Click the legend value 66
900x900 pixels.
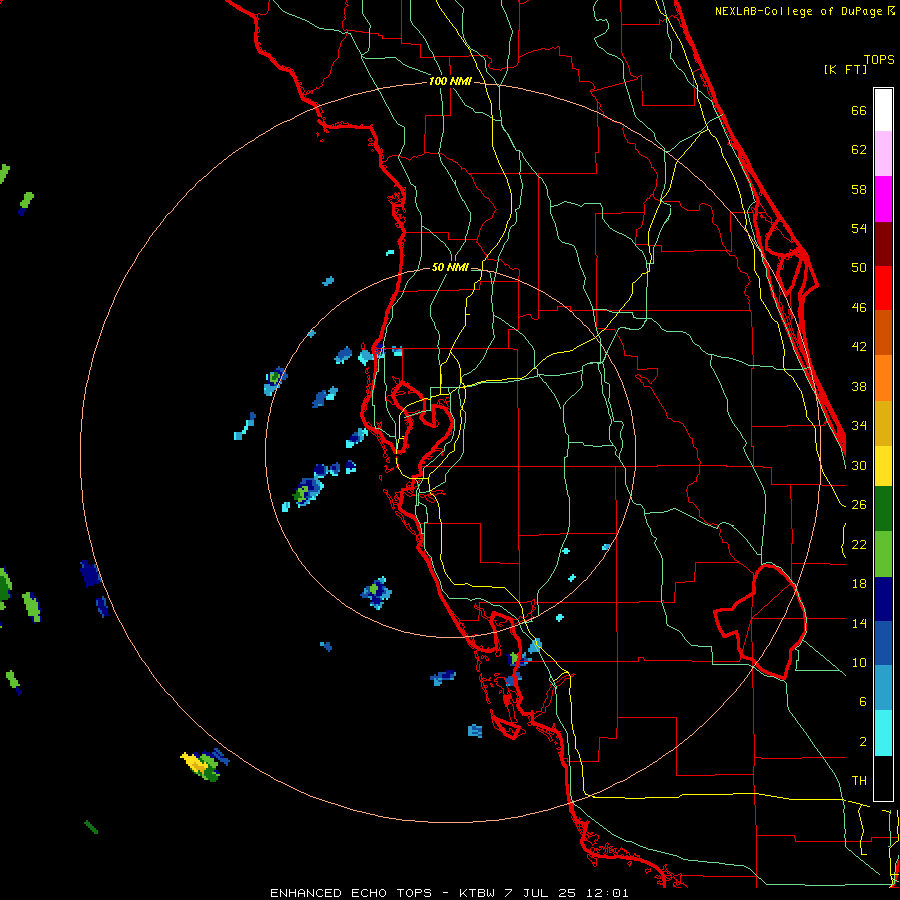coord(859,110)
